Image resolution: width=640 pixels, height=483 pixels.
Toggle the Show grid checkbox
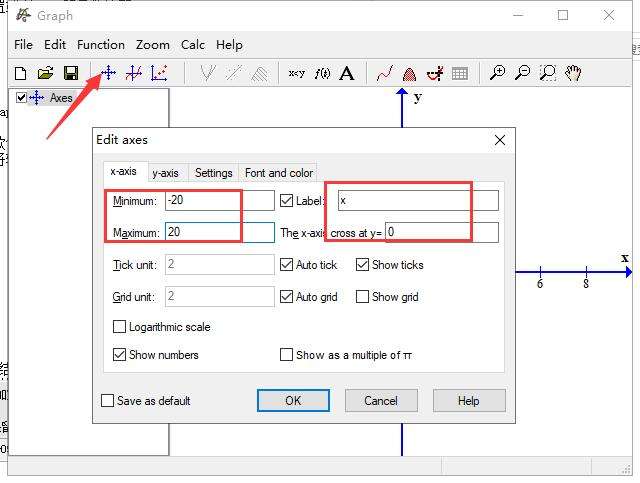[x=363, y=297]
